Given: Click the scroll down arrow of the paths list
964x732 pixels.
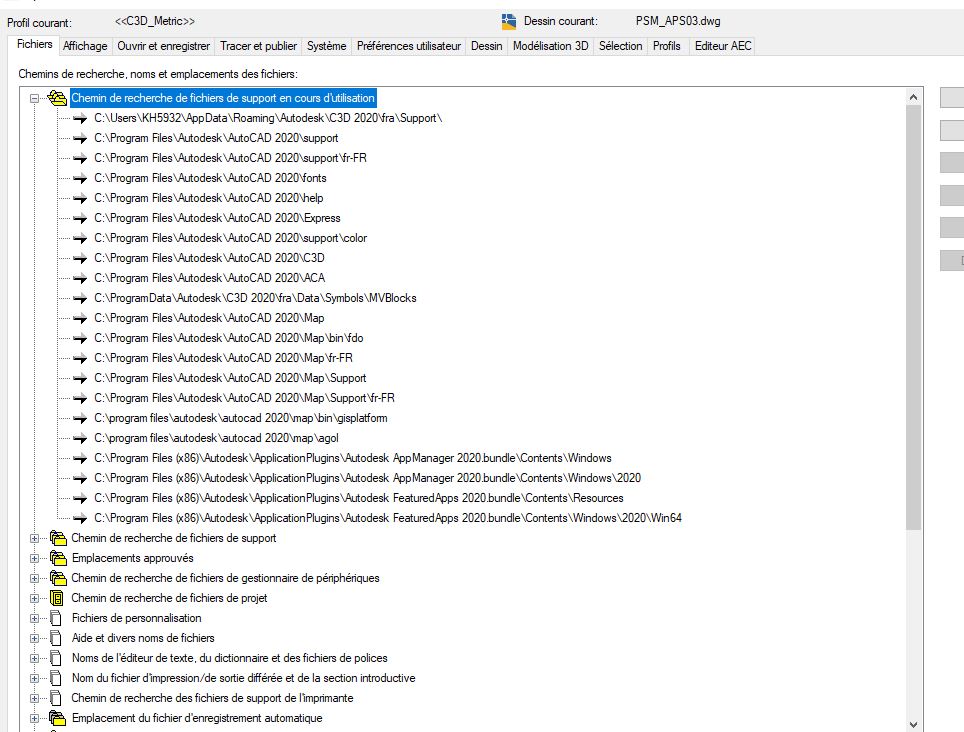Looking at the screenshot, I should tap(913, 725).
